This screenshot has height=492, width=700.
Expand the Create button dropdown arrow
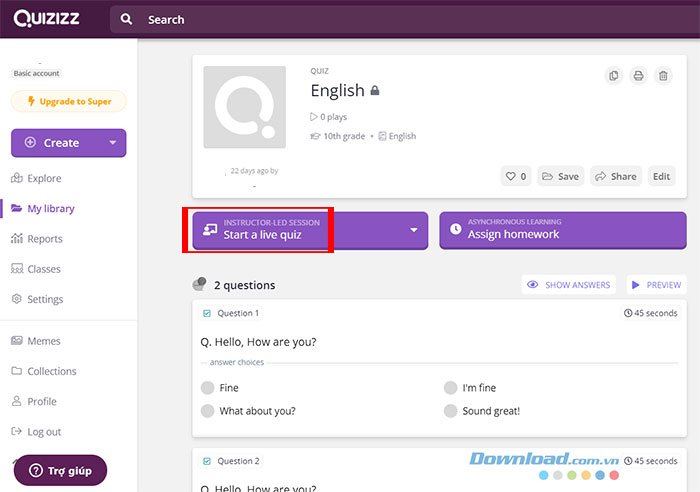click(x=113, y=143)
